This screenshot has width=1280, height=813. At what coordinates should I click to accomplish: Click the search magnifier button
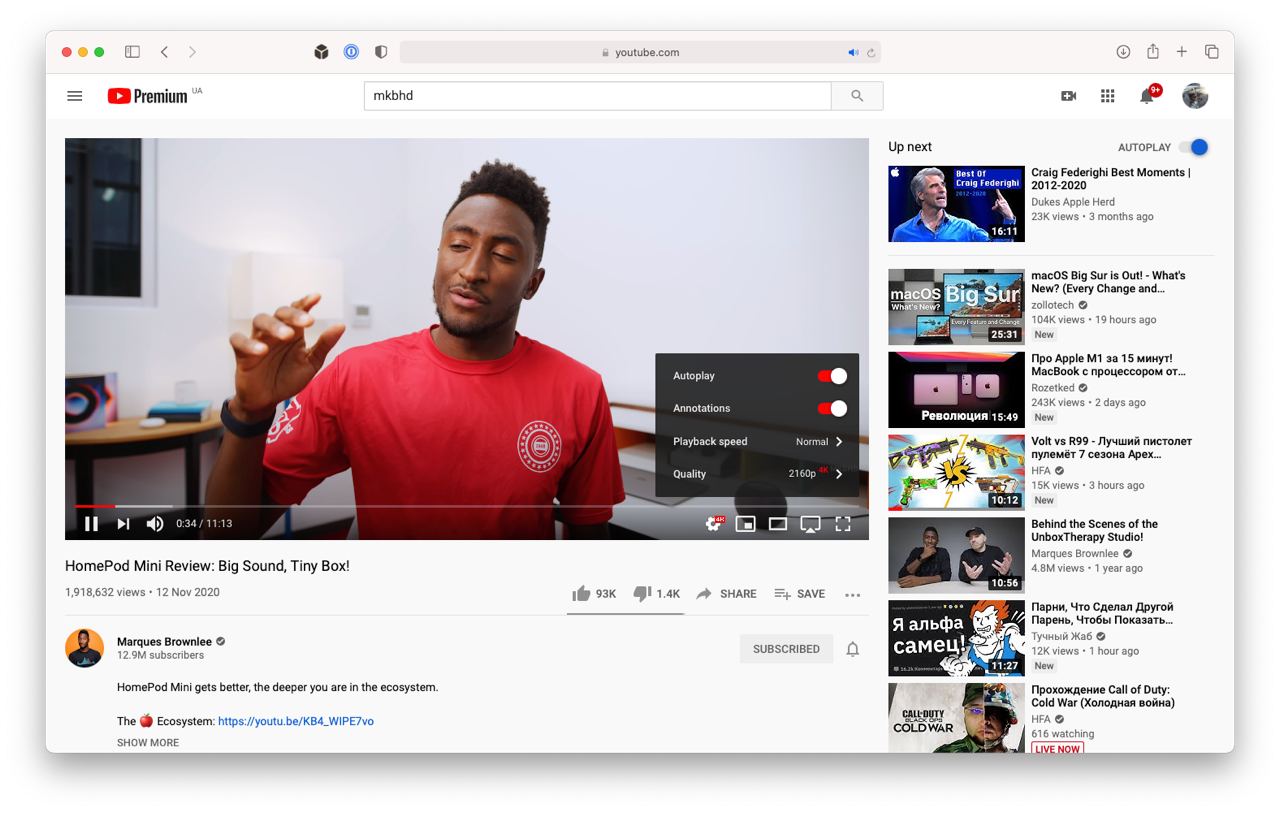point(857,96)
